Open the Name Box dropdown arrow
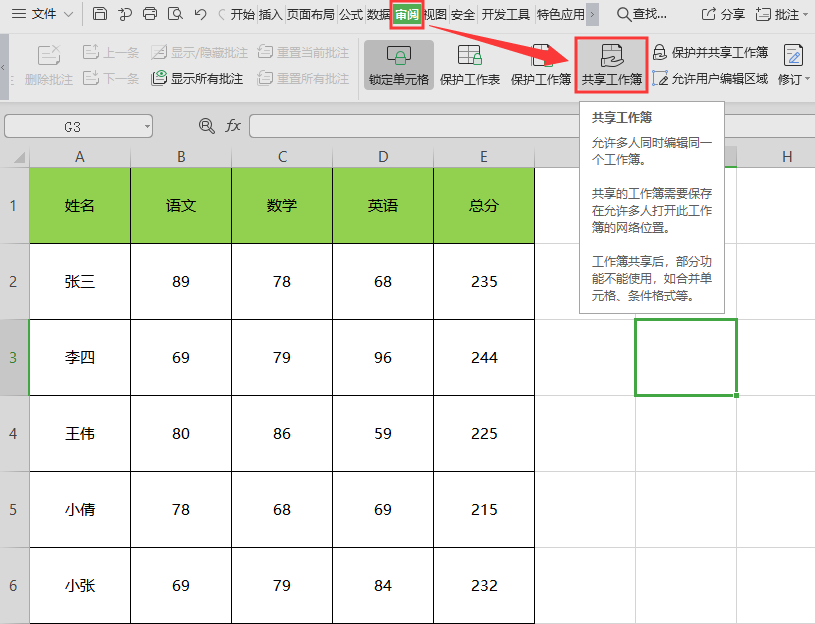The width and height of the screenshot is (815, 624). click(x=146, y=127)
